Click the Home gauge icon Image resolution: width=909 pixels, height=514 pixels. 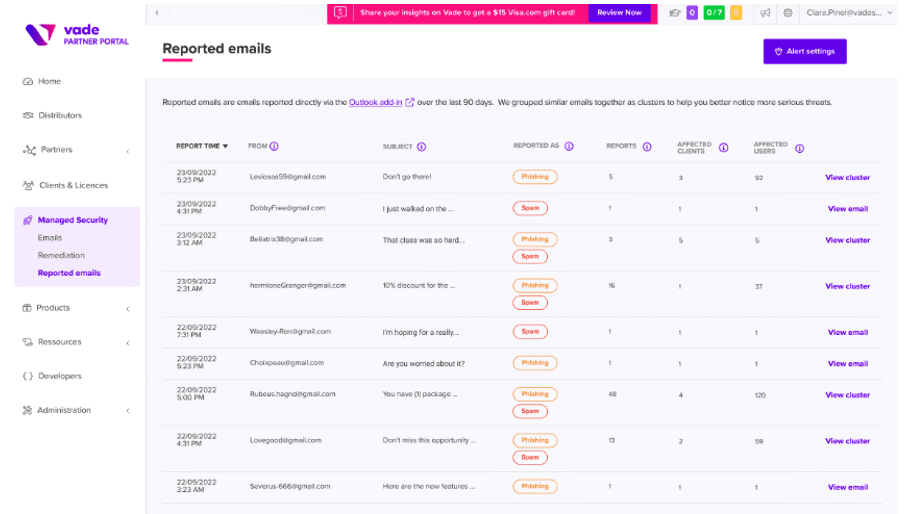tap(27, 81)
